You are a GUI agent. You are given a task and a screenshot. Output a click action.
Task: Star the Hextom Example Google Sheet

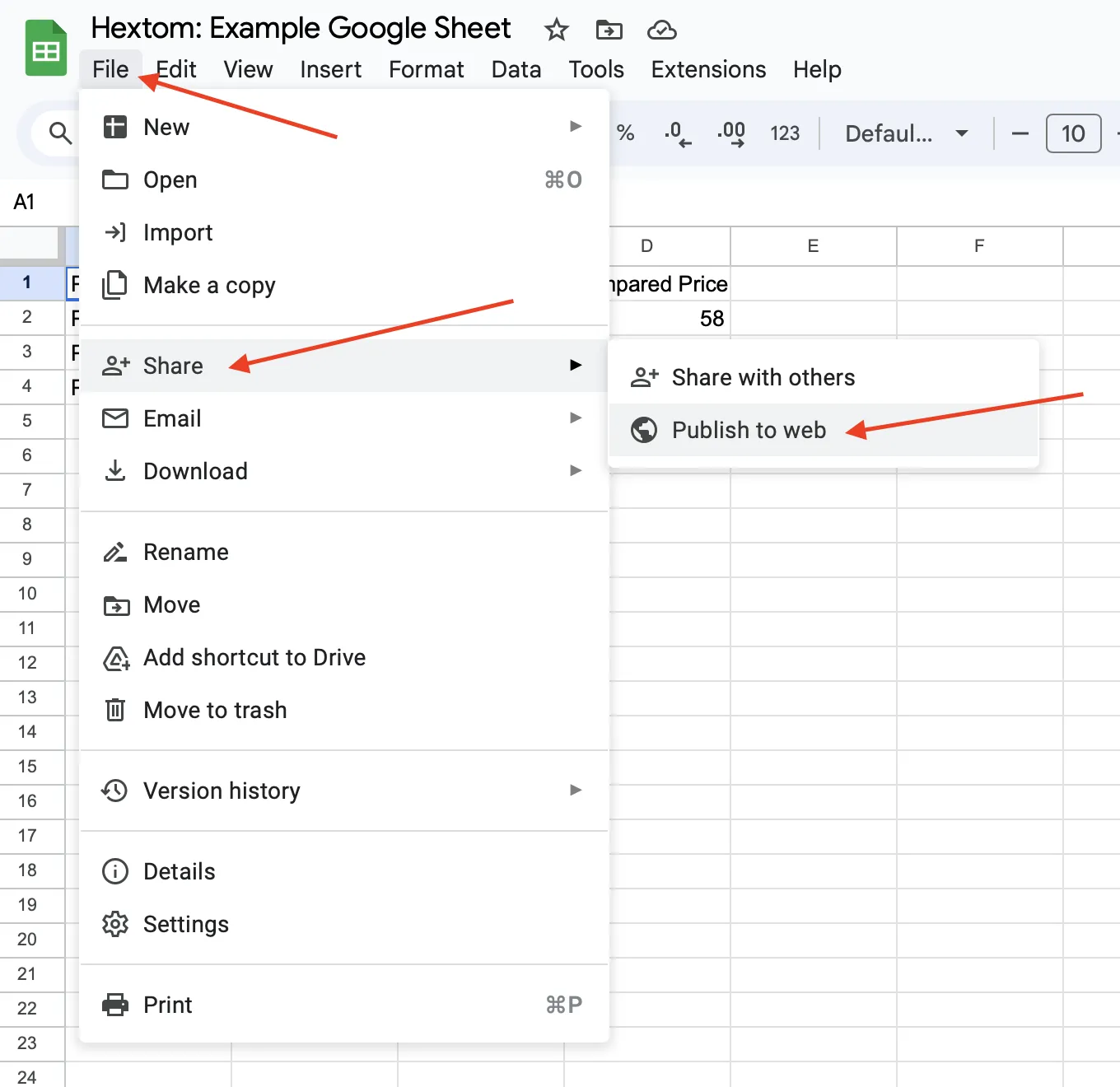coord(557,30)
